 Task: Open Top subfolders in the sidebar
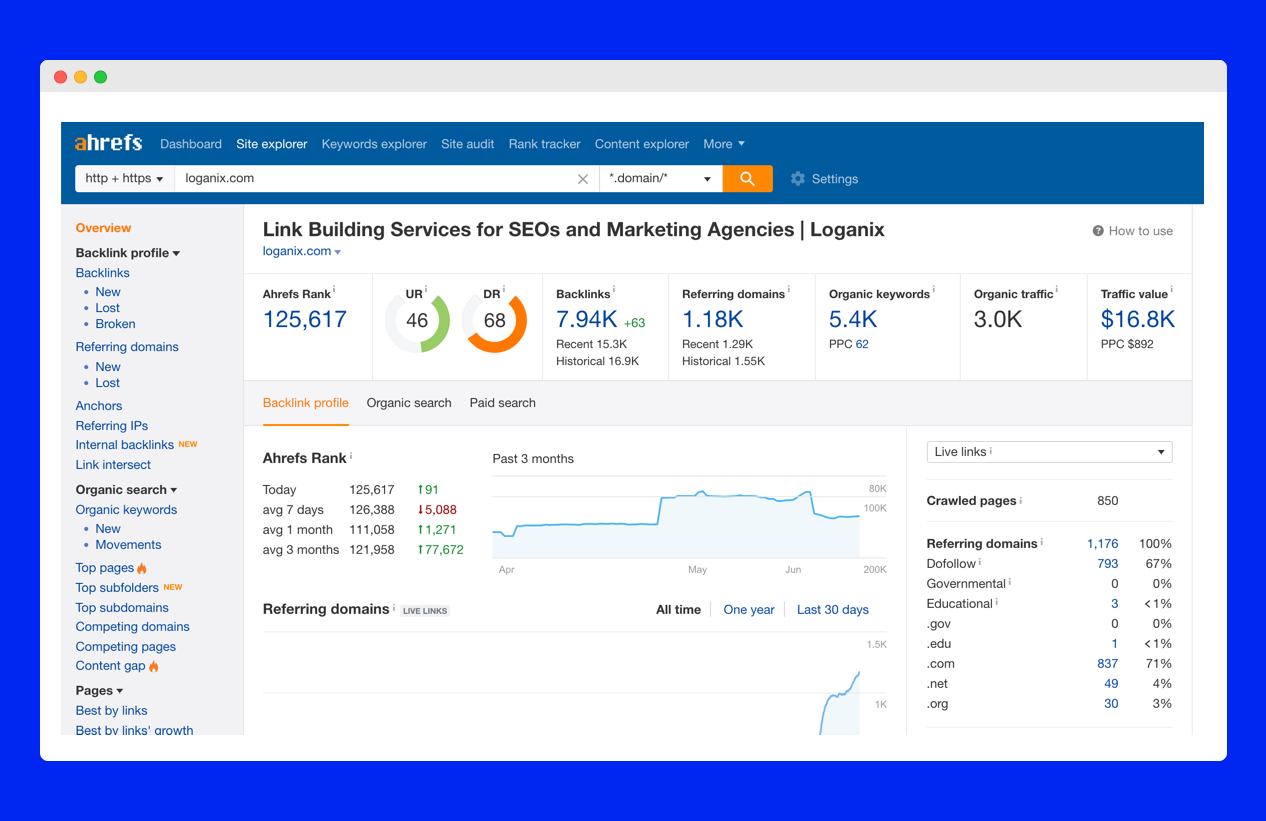[x=117, y=588]
